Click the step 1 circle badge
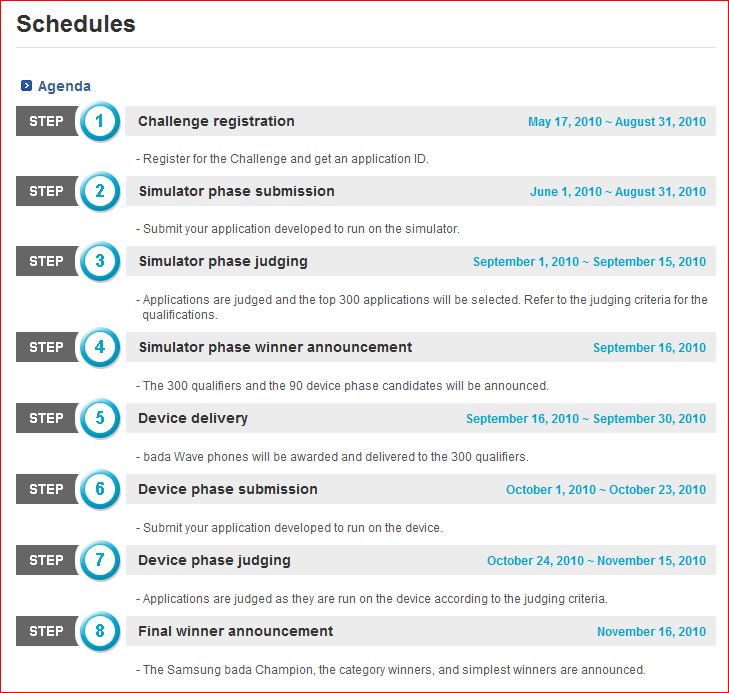 click(x=100, y=121)
